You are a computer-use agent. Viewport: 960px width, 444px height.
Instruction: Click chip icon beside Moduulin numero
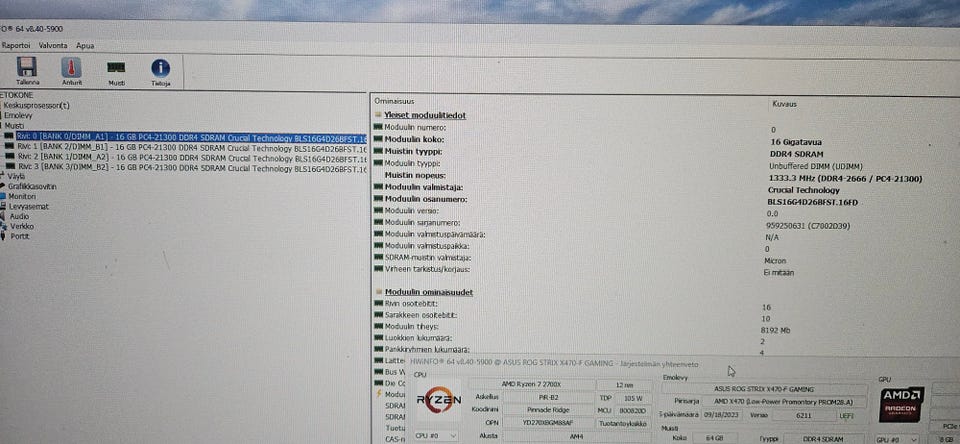pos(378,127)
